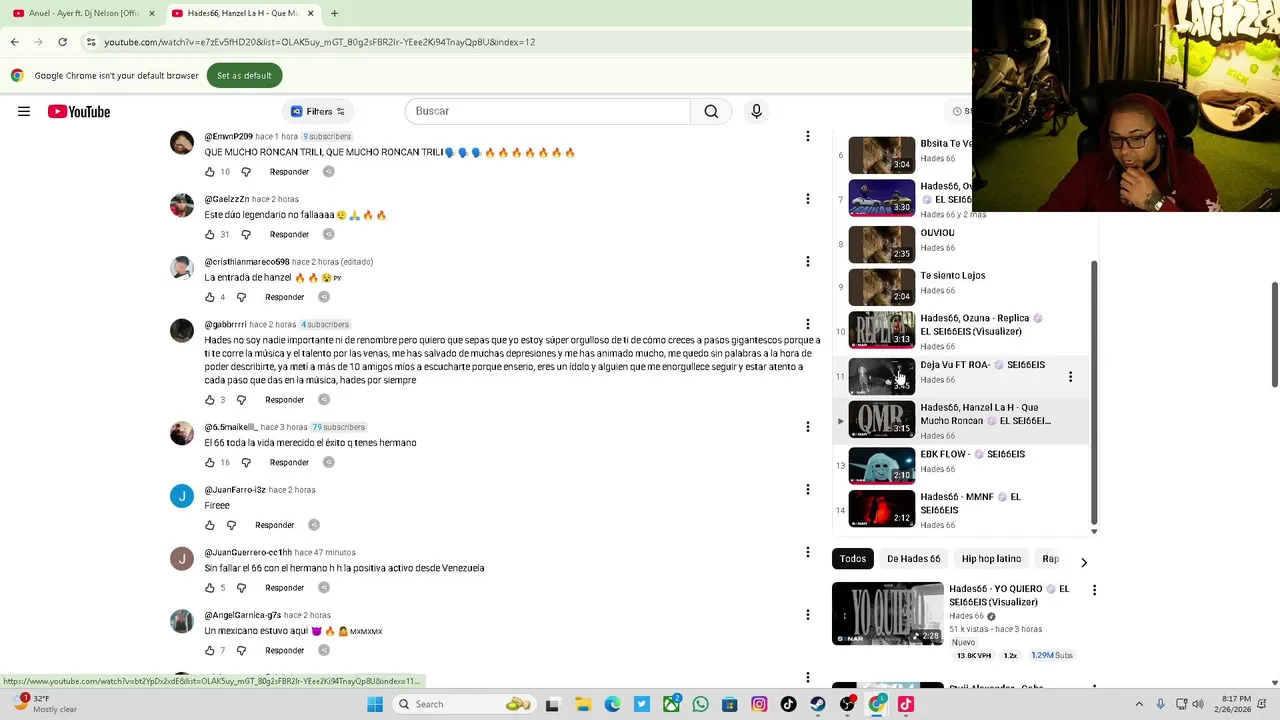Open Windows Start menu

click(x=375, y=704)
